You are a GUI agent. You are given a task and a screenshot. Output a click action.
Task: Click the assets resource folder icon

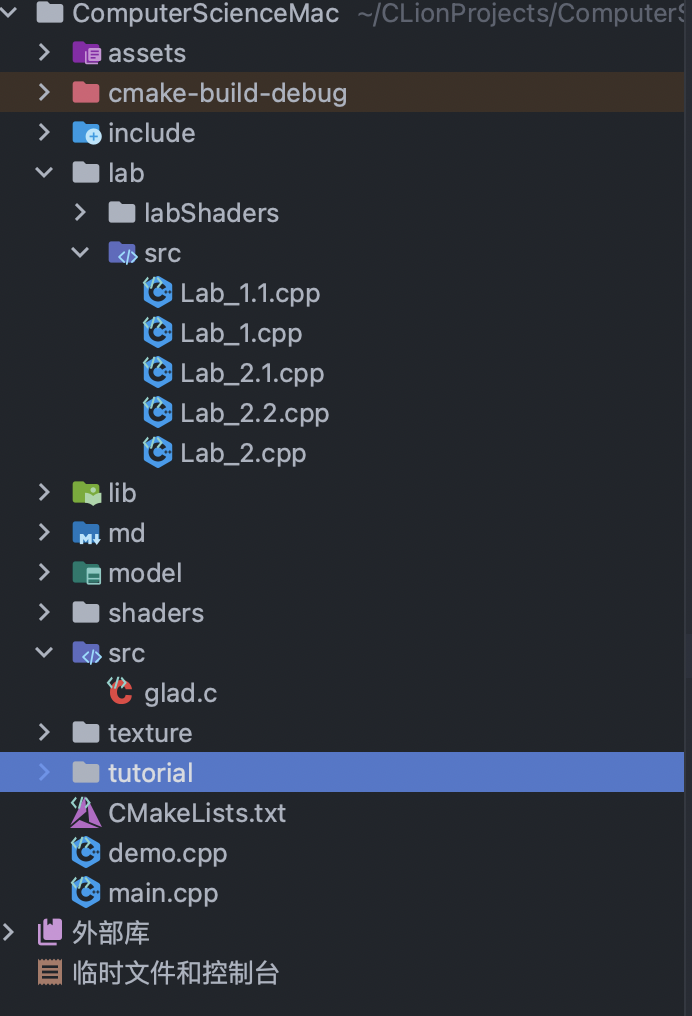point(86,53)
